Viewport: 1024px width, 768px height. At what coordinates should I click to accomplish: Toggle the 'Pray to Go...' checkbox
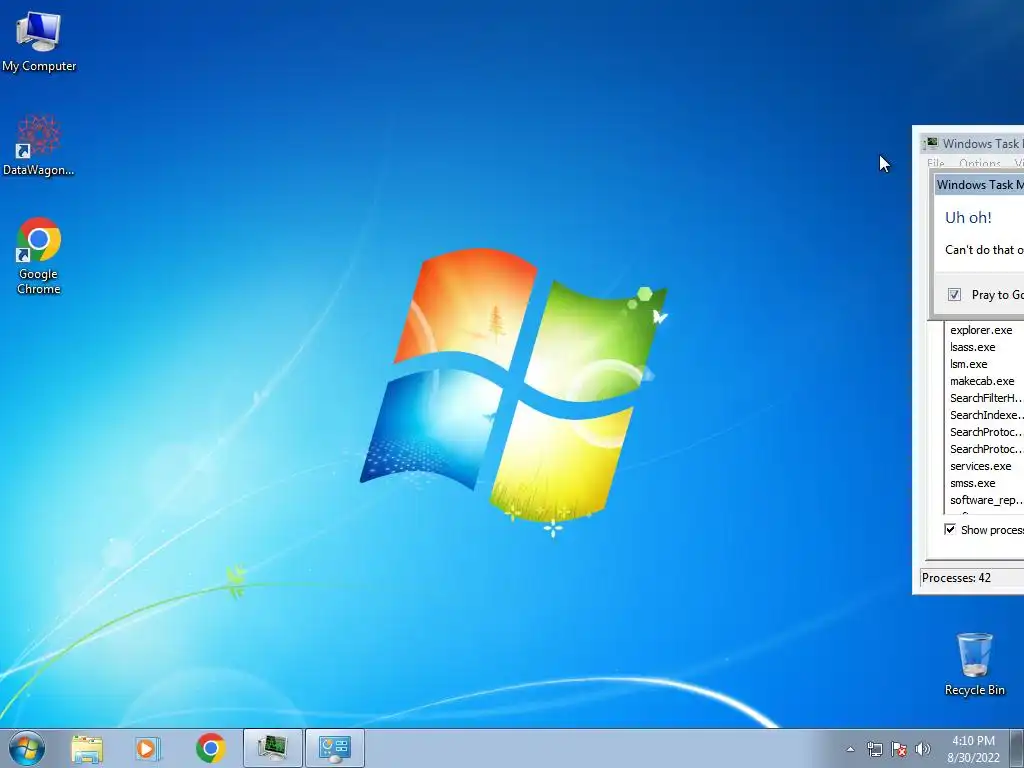point(954,295)
